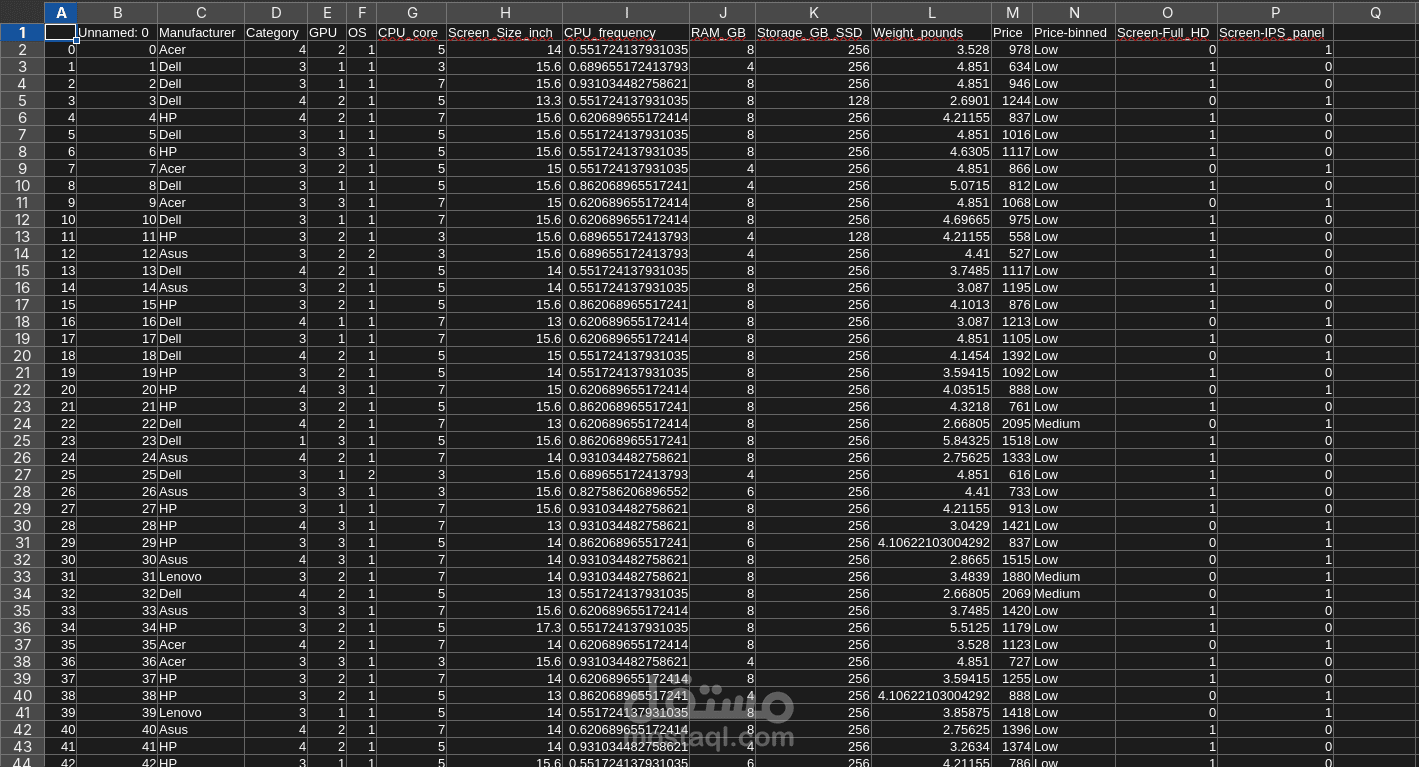Click the 'Category' header cell
This screenshot has width=1419, height=767.
pyautogui.click(x=276, y=32)
